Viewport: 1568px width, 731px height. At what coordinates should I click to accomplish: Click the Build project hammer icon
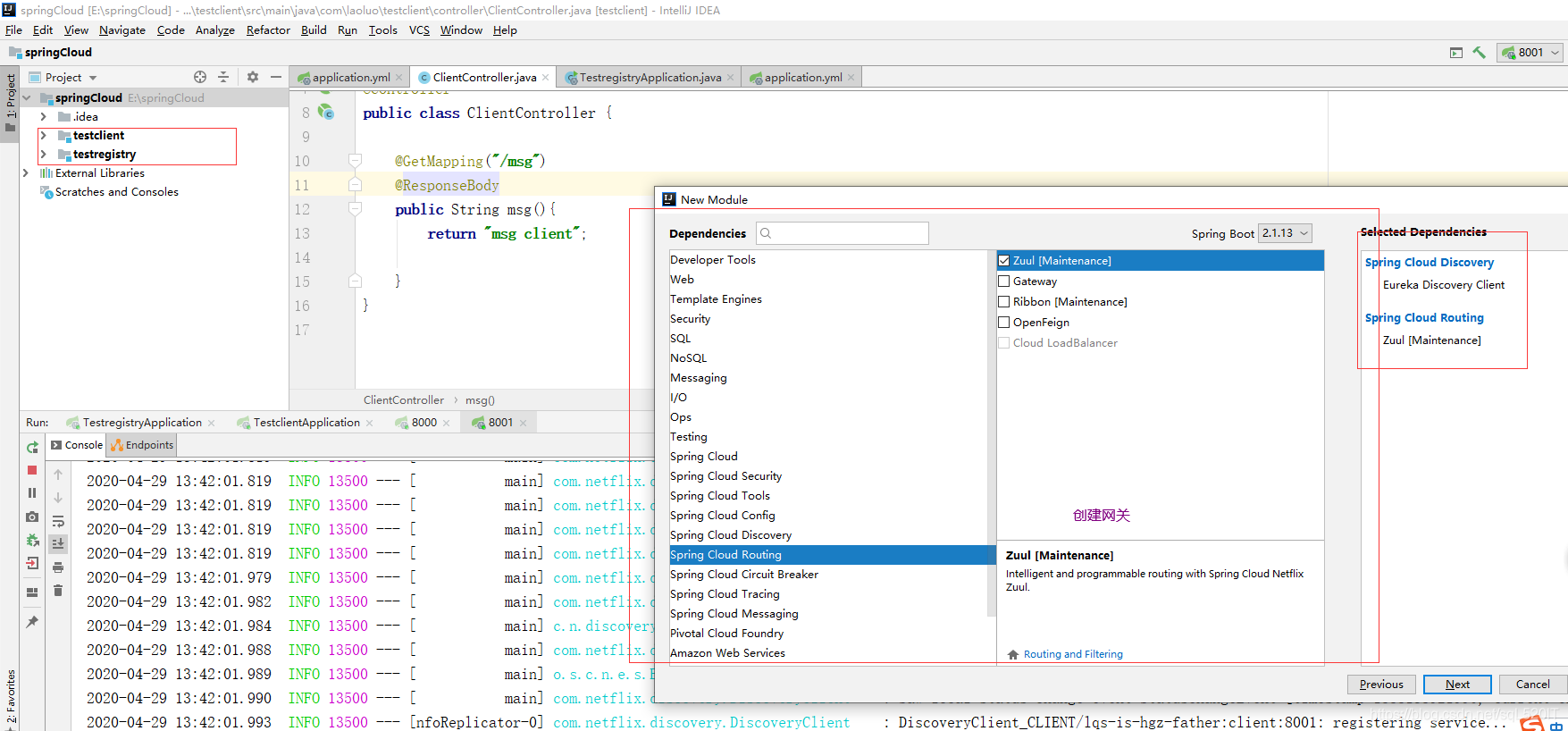(x=1479, y=53)
